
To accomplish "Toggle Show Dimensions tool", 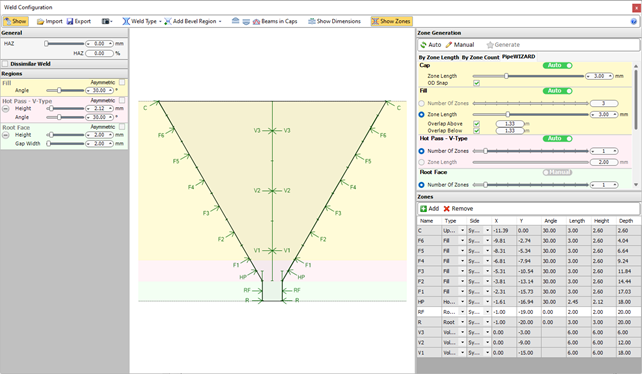I will 335,21.
